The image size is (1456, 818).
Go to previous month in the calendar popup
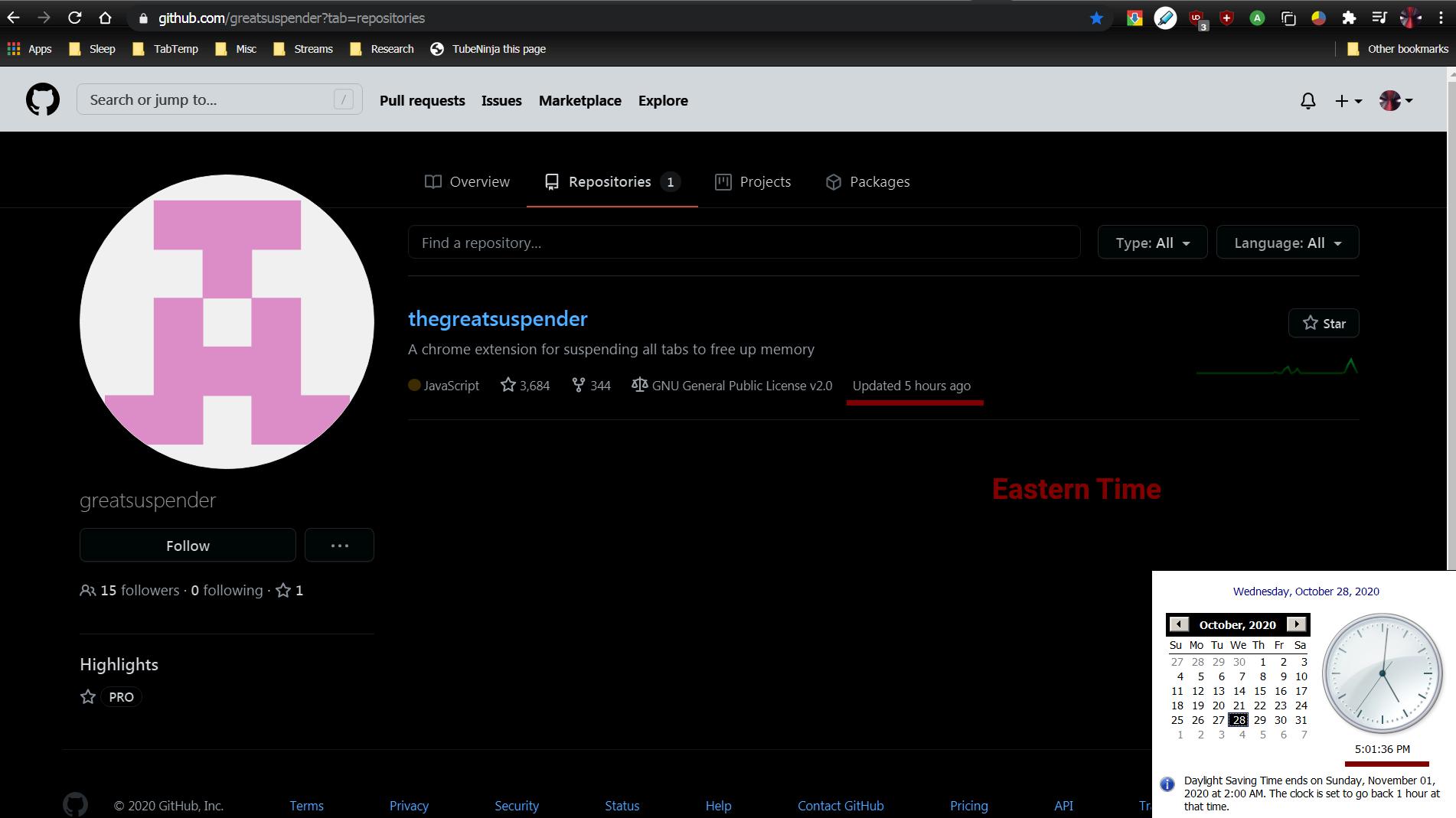click(x=1179, y=624)
